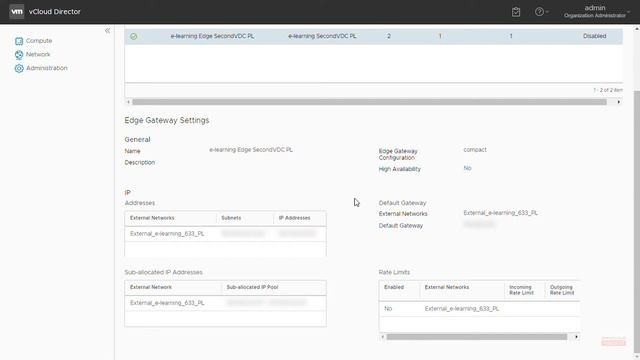The width and height of the screenshot is (640, 360).
Task: Click the Rate Limits scrollbar right arrow
Action: (576, 337)
